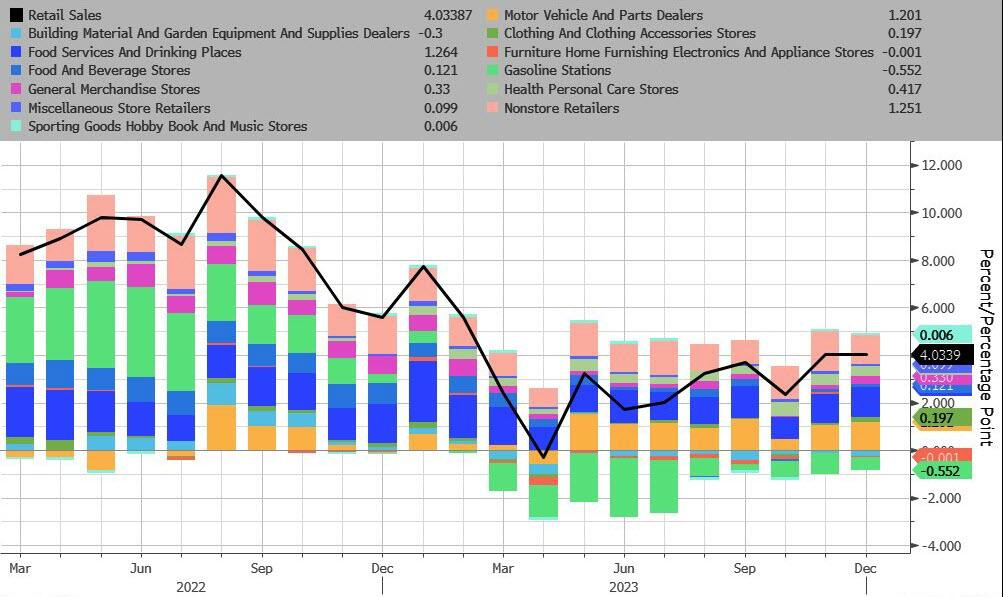Click the Clothing And Clothing Accessories Stores swatch
Screen dimensions: 1003x597
[491, 34]
